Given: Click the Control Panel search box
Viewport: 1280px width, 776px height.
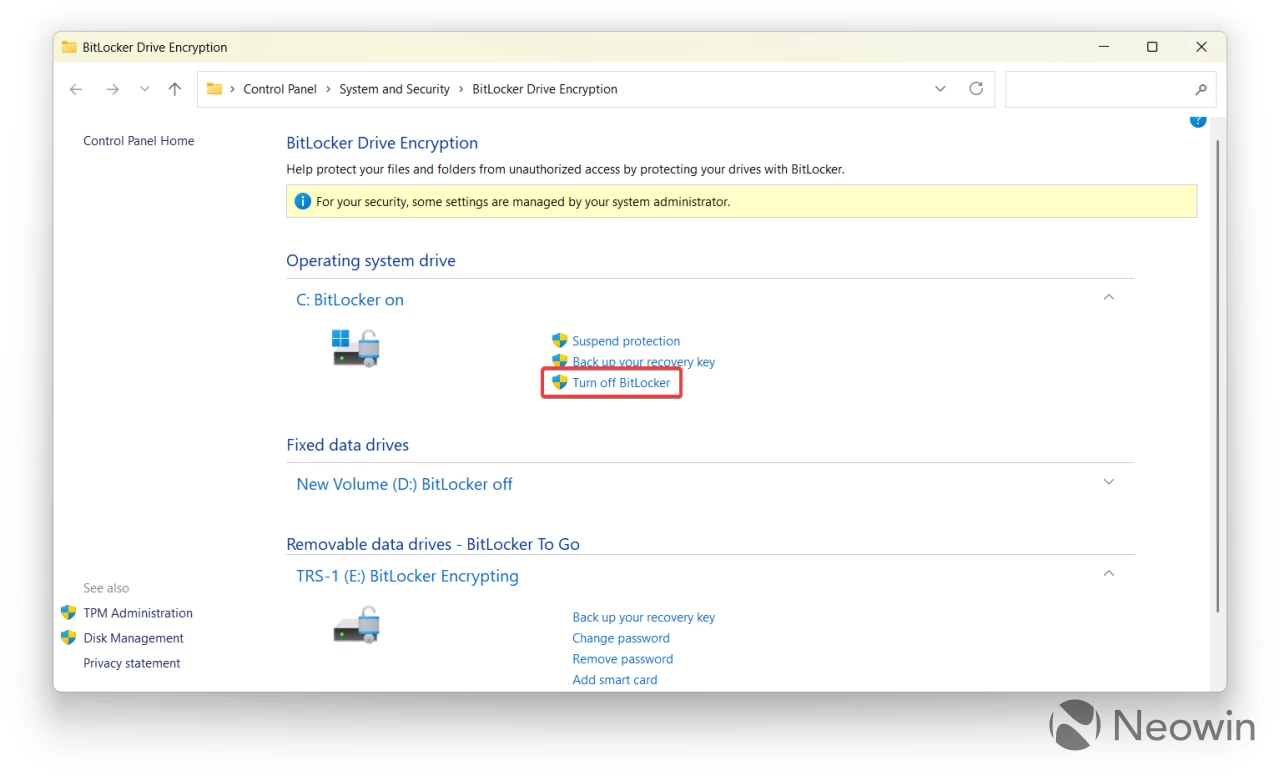Looking at the screenshot, I should (1095, 89).
